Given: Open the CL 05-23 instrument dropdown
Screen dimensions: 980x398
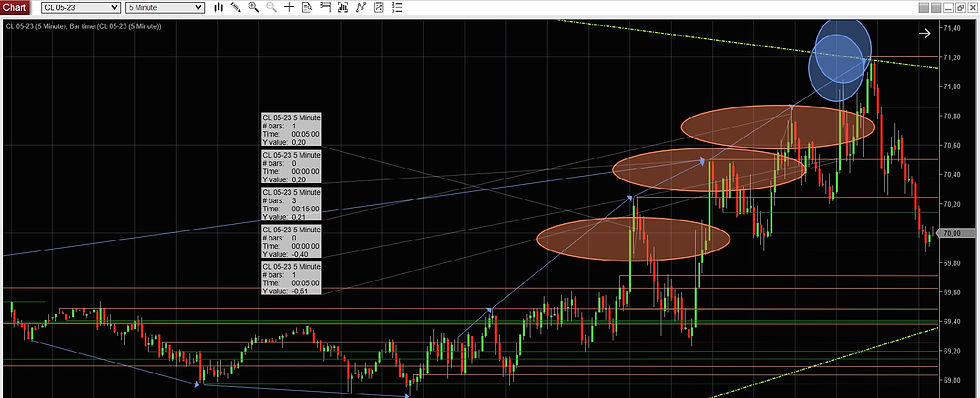Looking at the screenshot, I should click(81, 7).
